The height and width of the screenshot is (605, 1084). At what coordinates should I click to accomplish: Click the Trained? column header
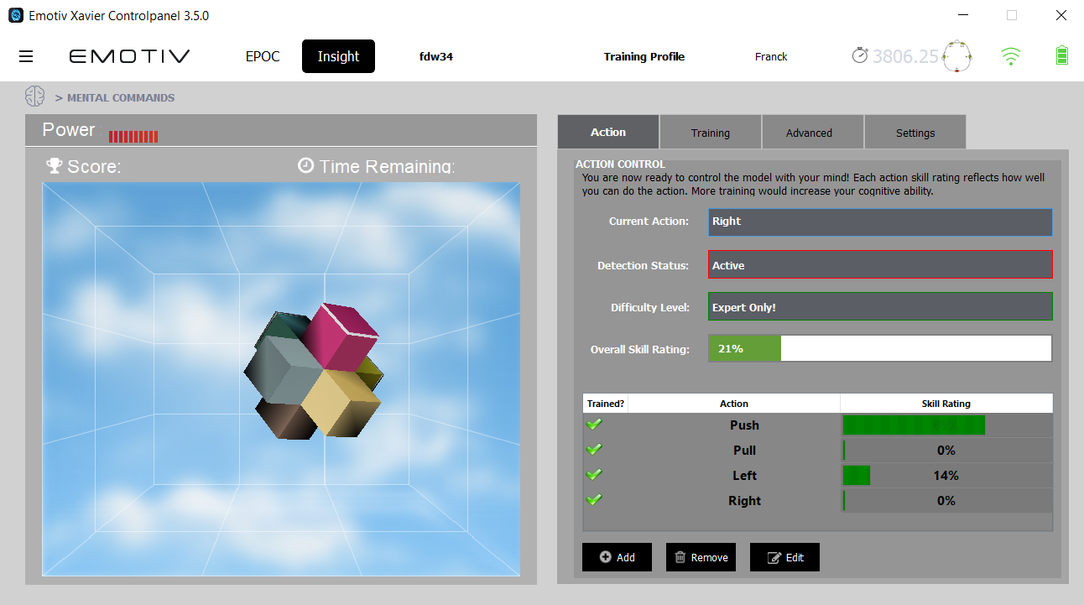[605, 404]
